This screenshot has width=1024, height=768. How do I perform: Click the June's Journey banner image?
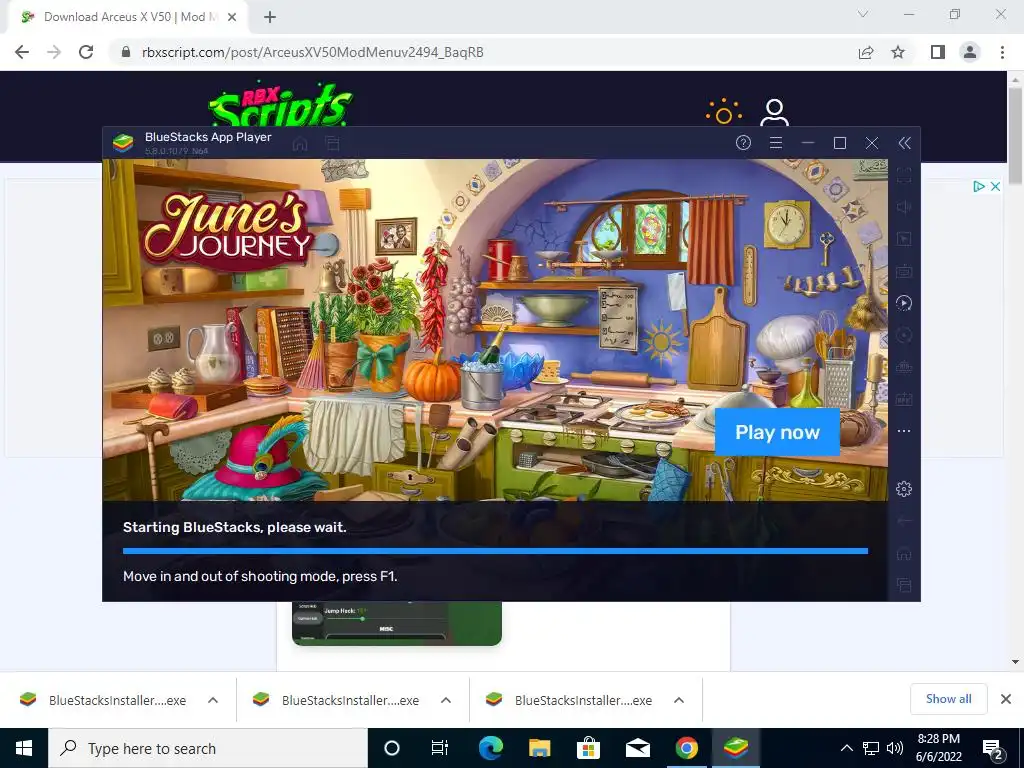click(x=495, y=330)
